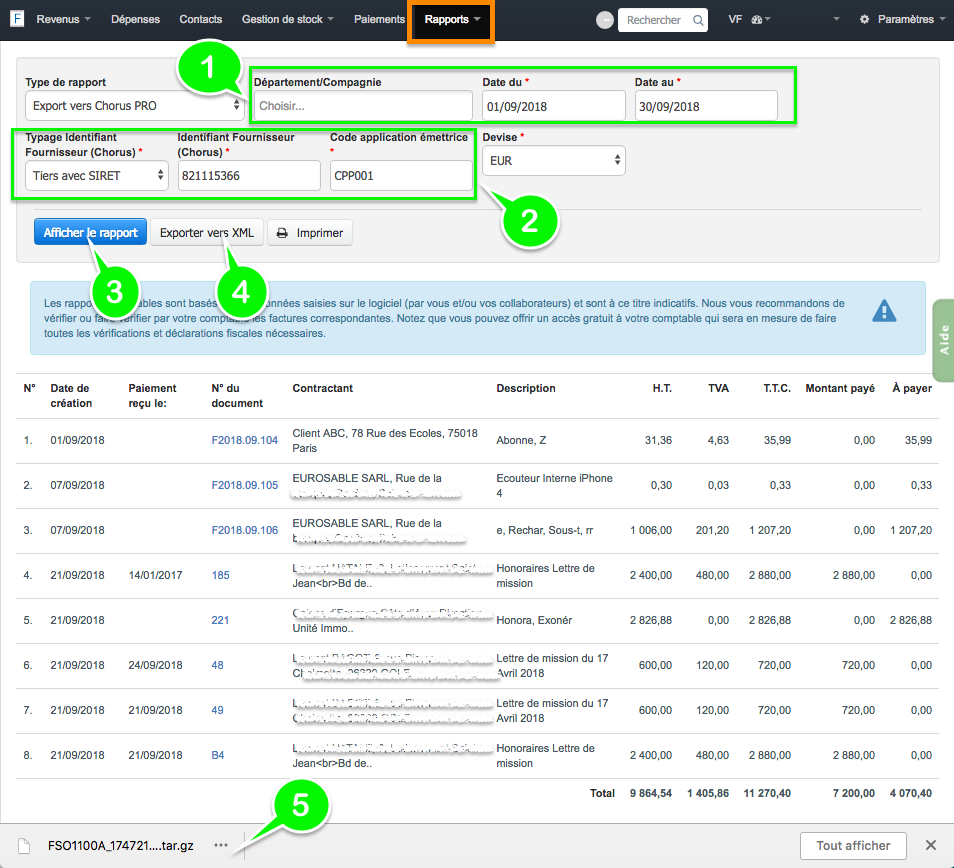954x868 pixels.
Task: Open the Devise currency dropdown
Action: pyautogui.click(x=553, y=160)
